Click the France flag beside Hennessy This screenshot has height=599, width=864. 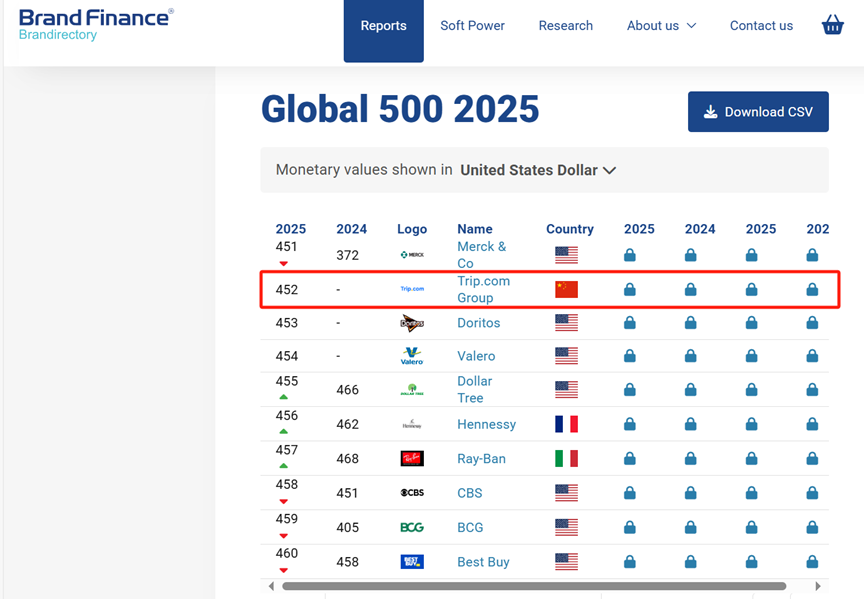click(x=566, y=424)
